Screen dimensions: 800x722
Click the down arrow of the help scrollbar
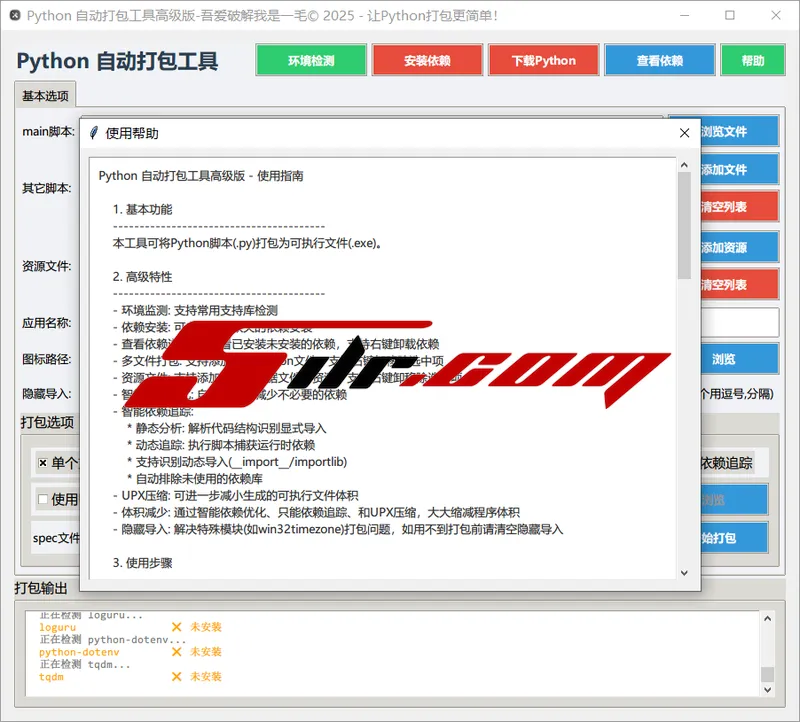coord(684,573)
